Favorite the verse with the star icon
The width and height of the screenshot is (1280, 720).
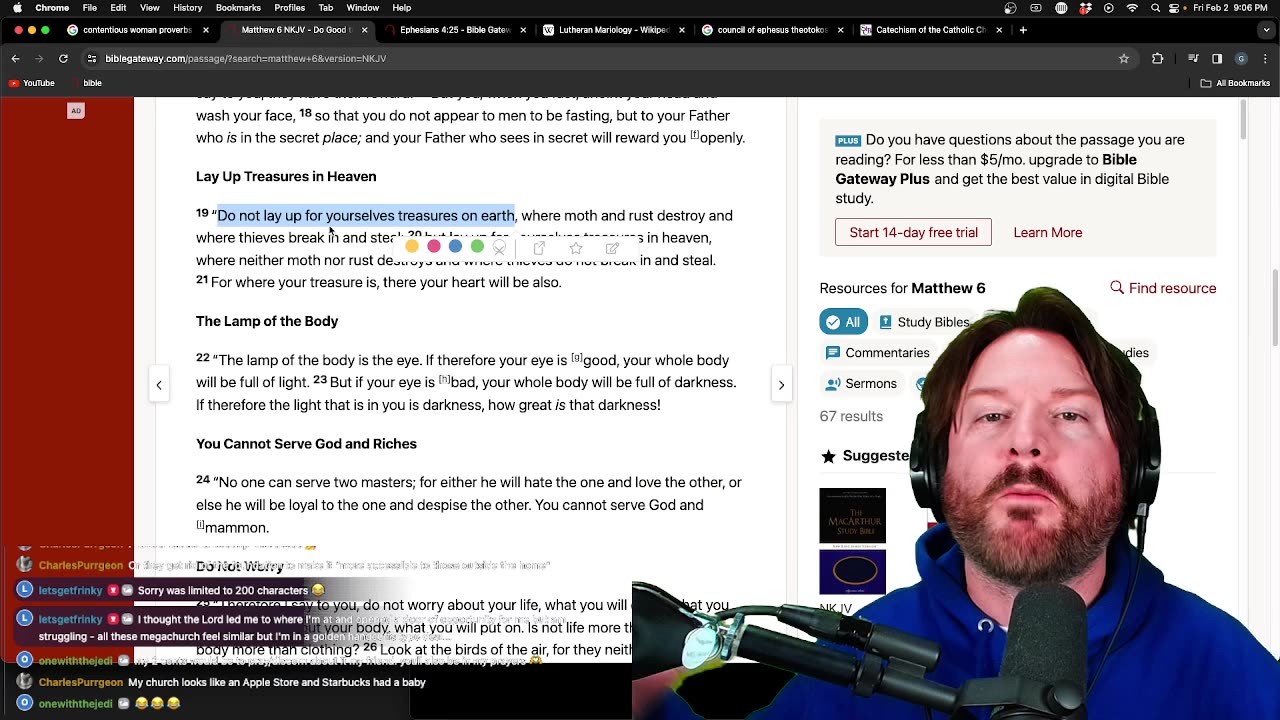pos(576,247)
